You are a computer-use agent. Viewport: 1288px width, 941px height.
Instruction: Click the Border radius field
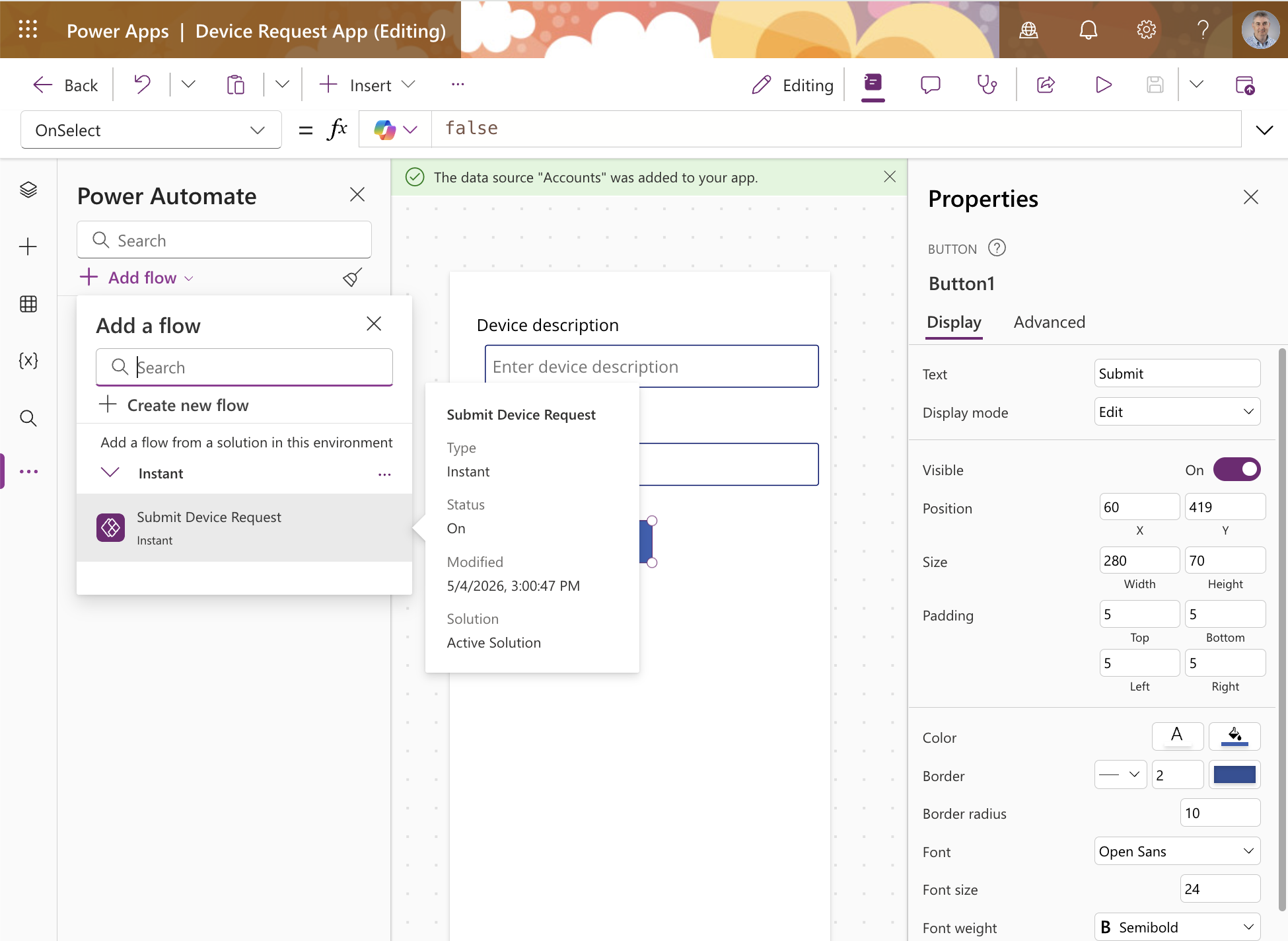(1220, 813)
